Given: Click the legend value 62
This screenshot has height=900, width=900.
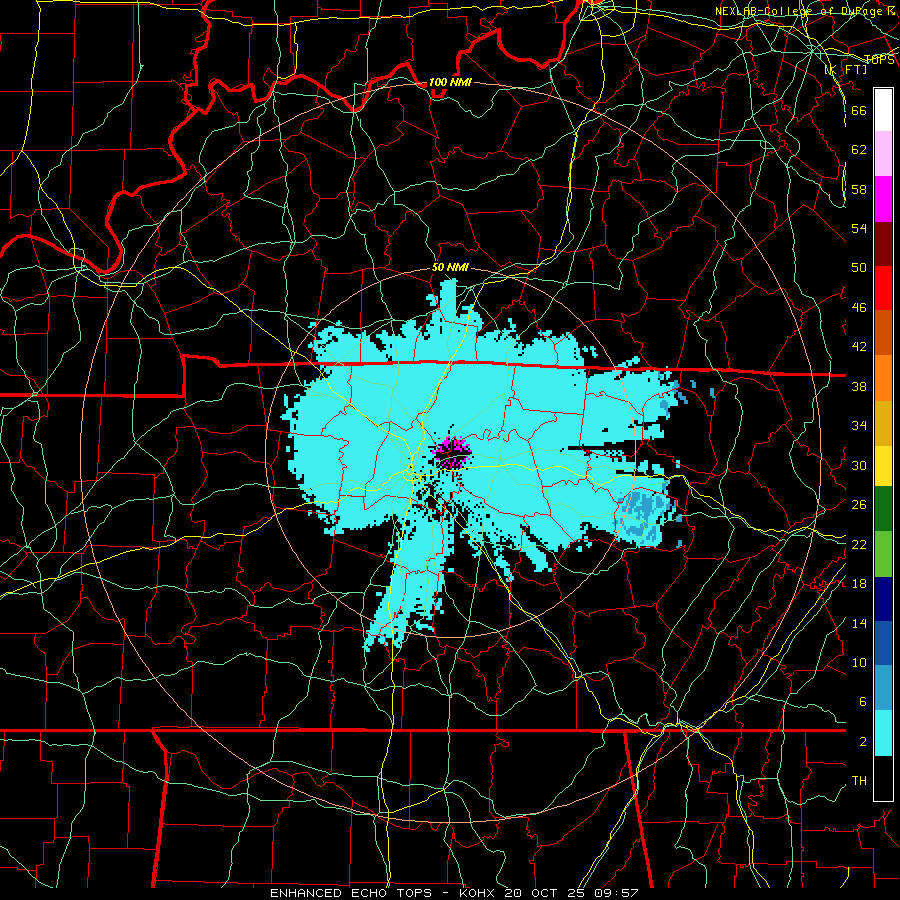Looking at the screenshot, I should pyautogui.click(x=859, y=149).
